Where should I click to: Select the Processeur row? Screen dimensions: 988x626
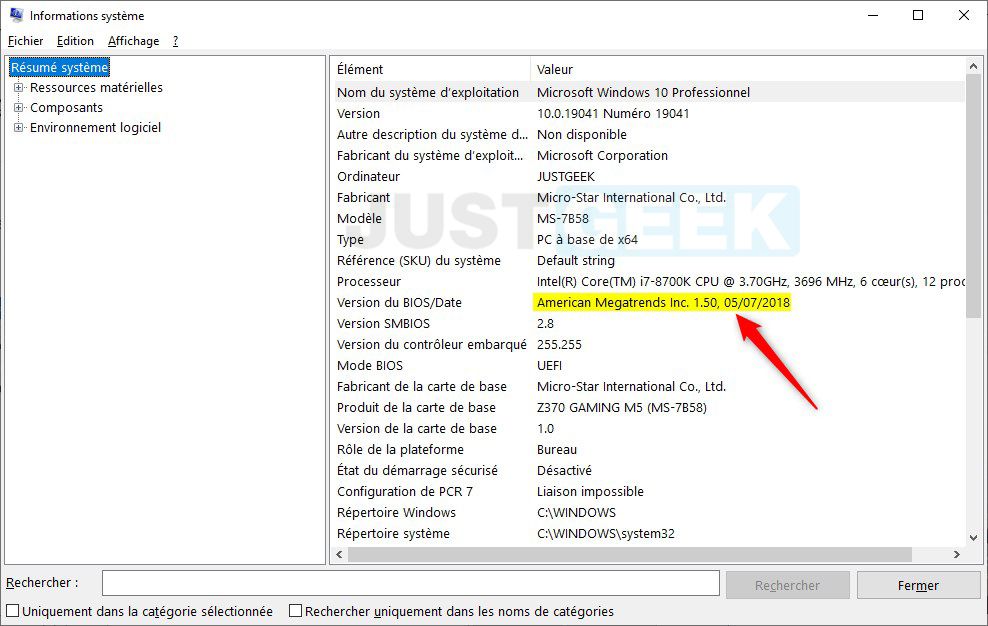(x=648, y=282)
